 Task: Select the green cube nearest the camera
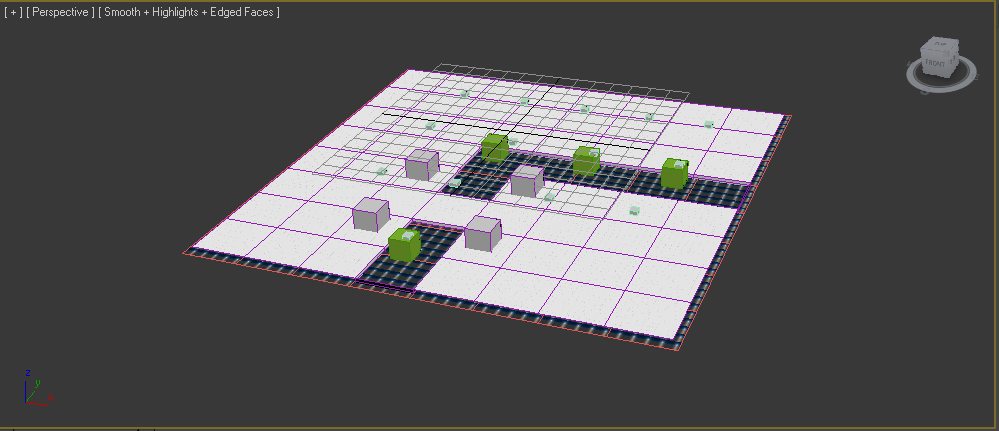point(404,245)
